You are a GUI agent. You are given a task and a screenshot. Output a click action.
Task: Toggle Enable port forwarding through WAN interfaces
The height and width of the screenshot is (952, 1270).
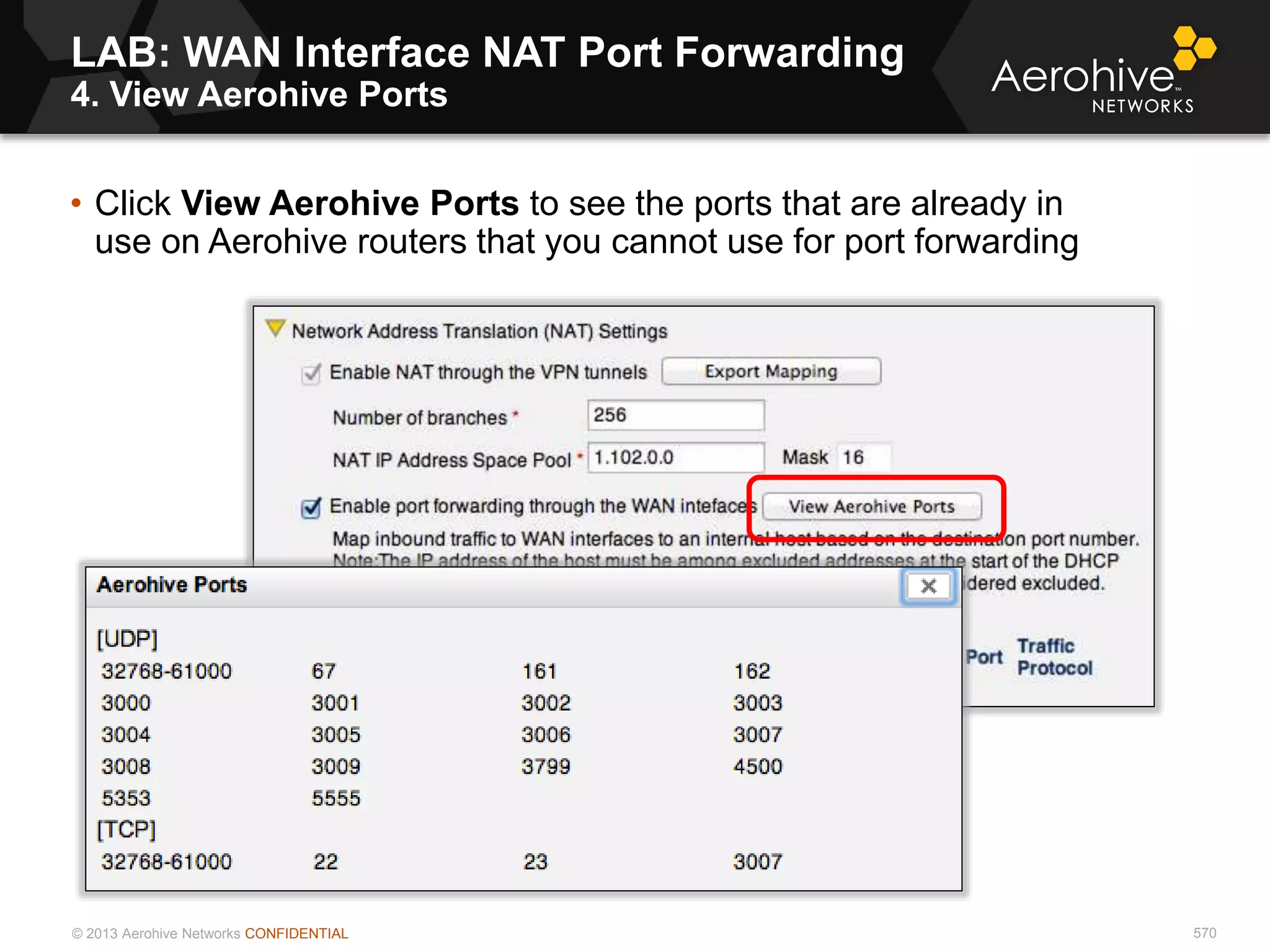(311, 507)
